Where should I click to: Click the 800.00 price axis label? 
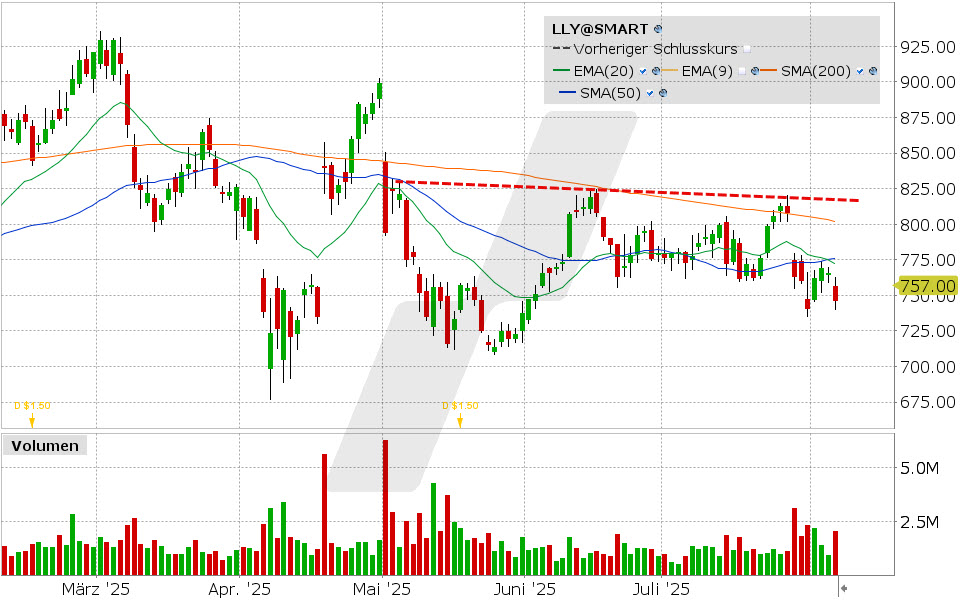coord(928,225)
